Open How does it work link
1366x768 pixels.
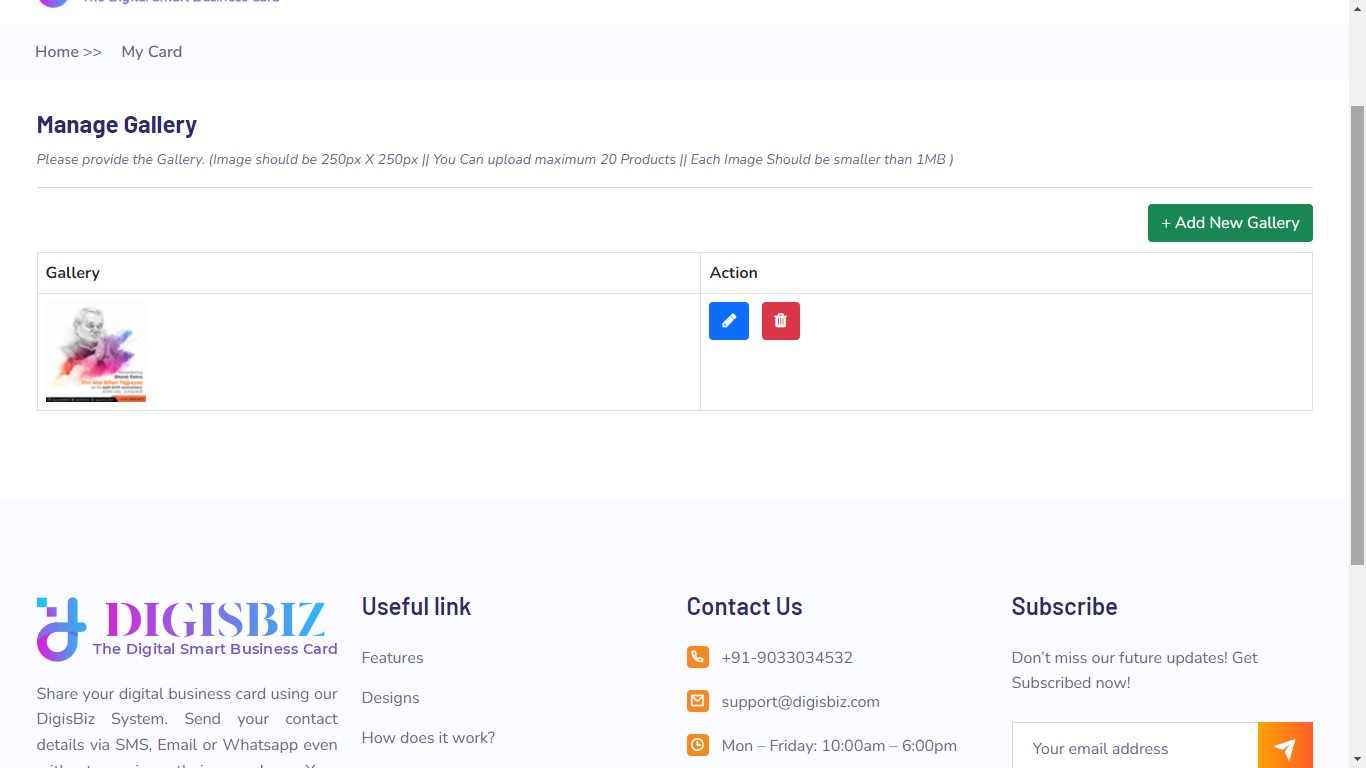tap(428, 738)
